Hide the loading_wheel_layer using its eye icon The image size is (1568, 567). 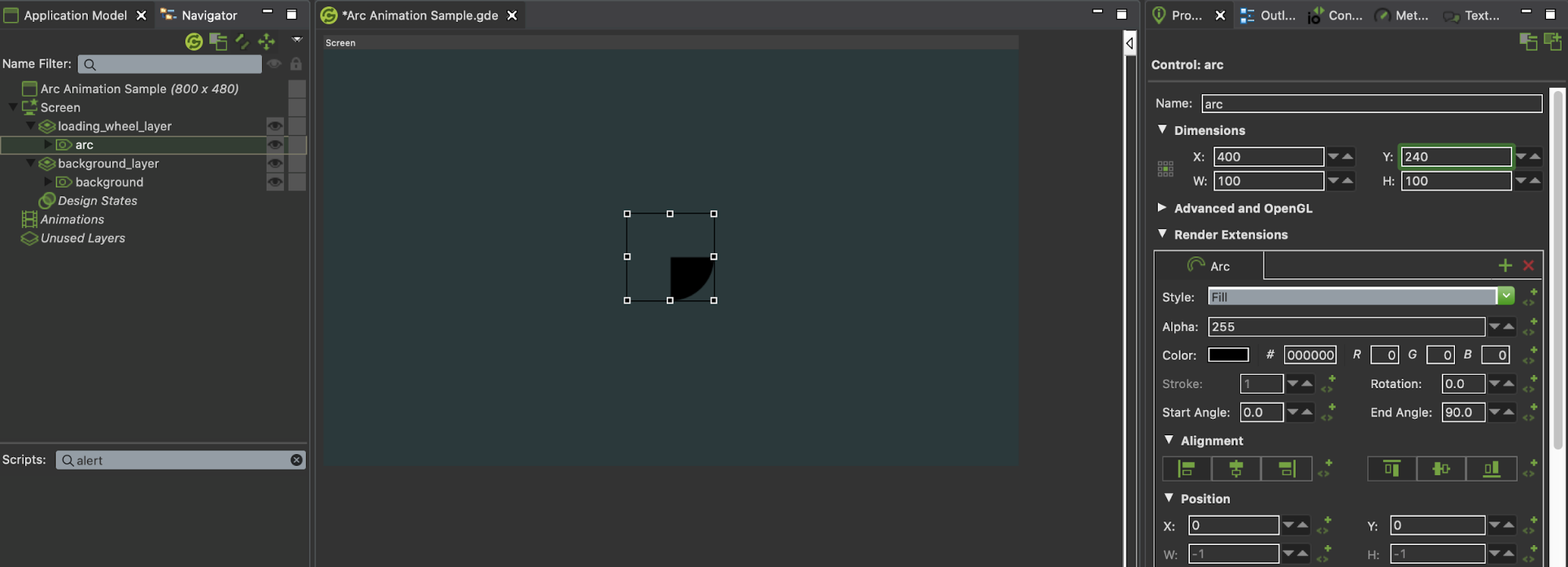click(x=275, y=125)
